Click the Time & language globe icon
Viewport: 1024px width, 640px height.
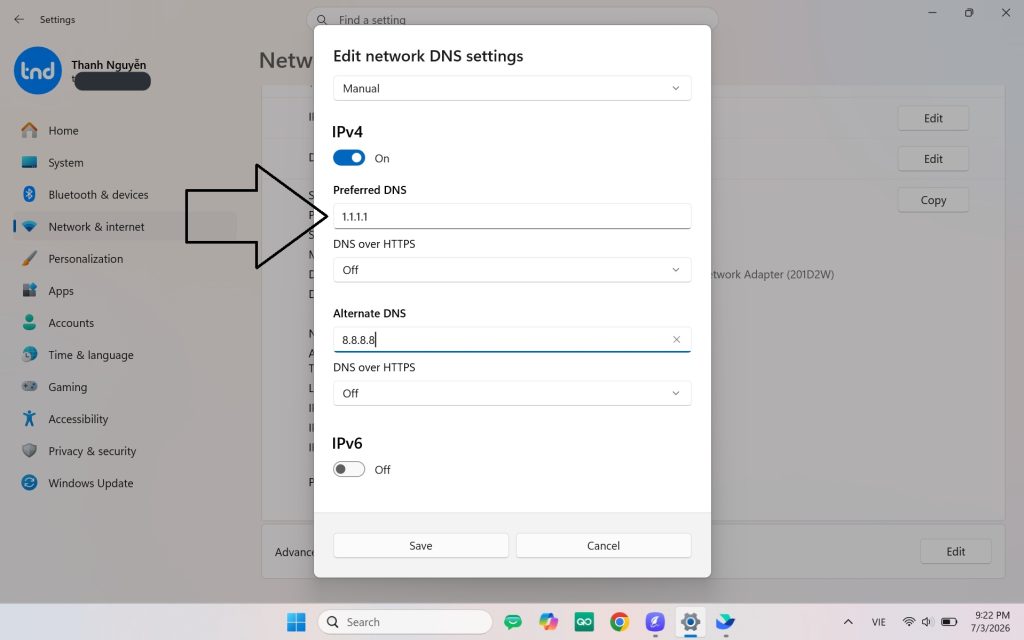click(x=29, y=354)
